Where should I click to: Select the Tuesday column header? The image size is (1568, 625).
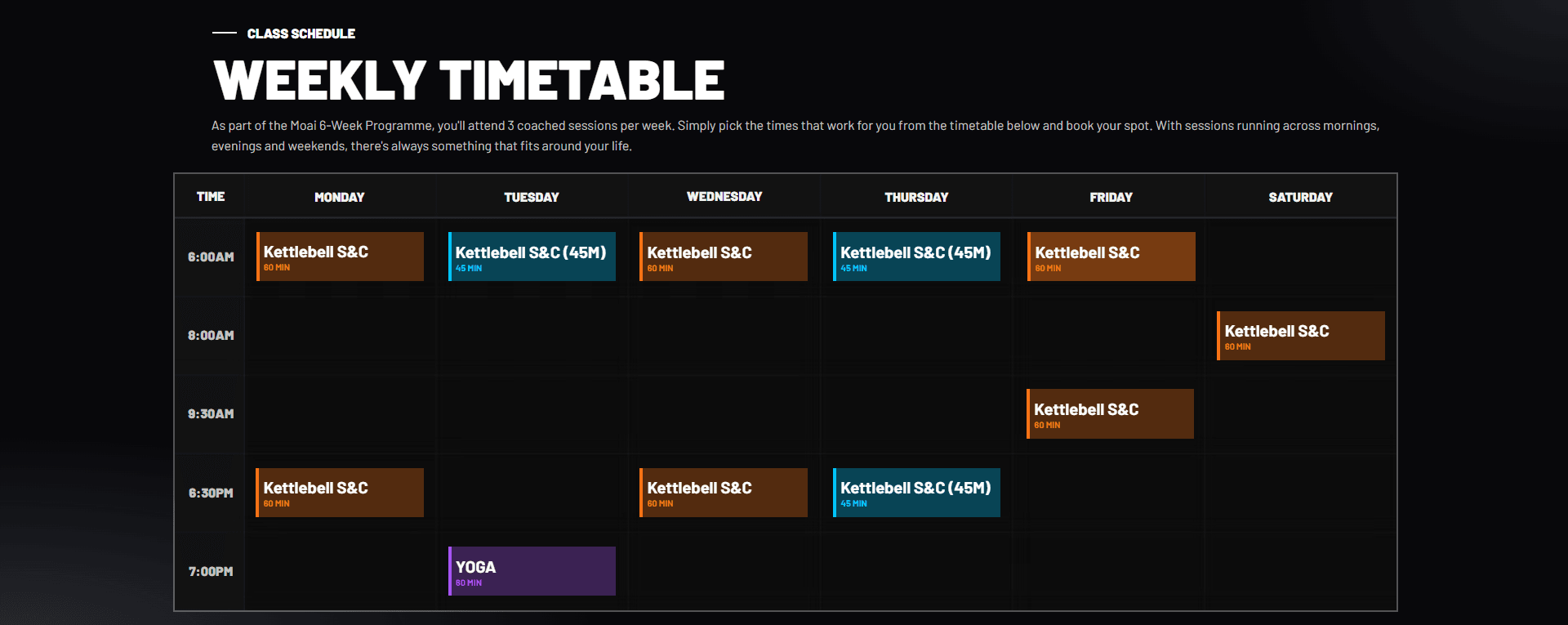tap(532, 197)
